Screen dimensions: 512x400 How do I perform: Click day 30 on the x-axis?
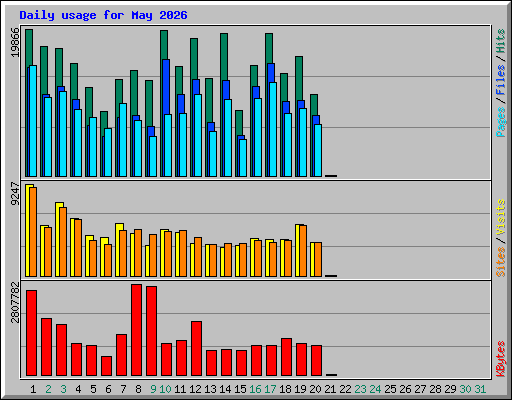tap(465, 389)
